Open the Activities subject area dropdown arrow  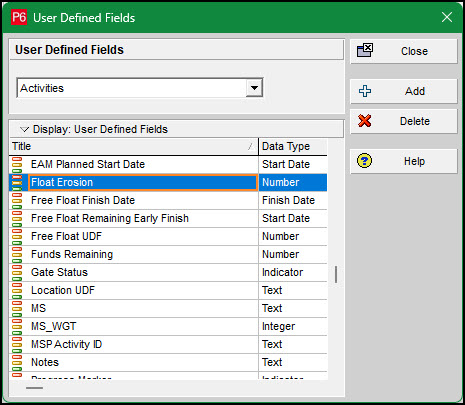click(254, 88)
